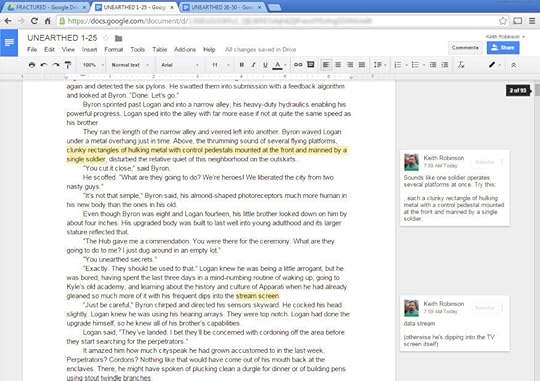Open the Table menu
540x381 pixels.
click(x=160, y=50)
